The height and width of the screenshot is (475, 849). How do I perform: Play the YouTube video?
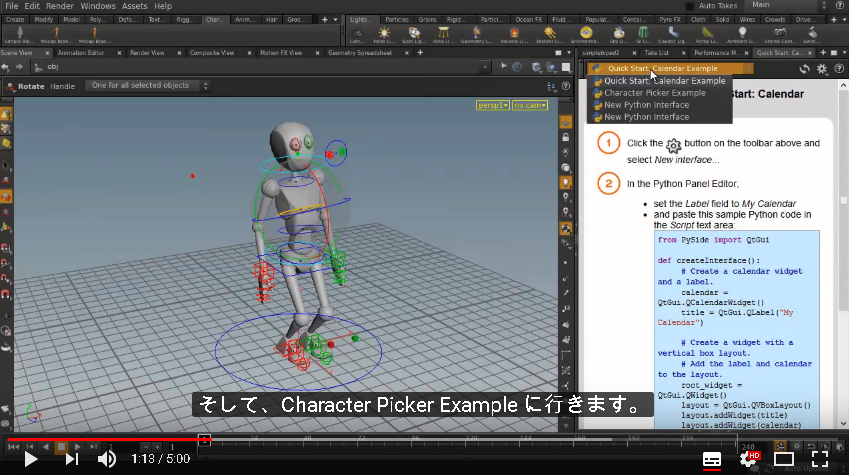click(x=31, y=459)
